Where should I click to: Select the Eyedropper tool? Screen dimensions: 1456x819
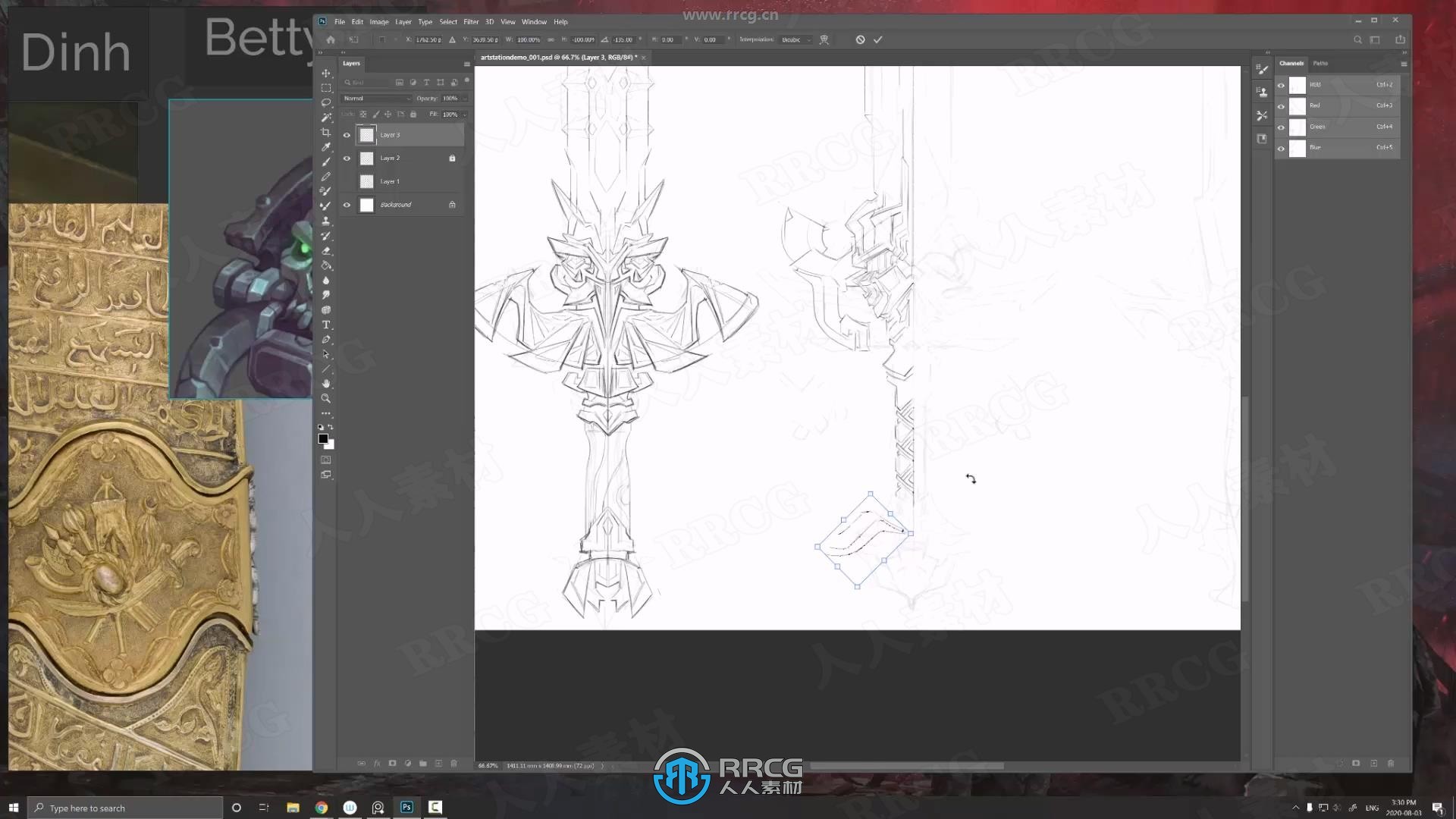pos(326,147)
